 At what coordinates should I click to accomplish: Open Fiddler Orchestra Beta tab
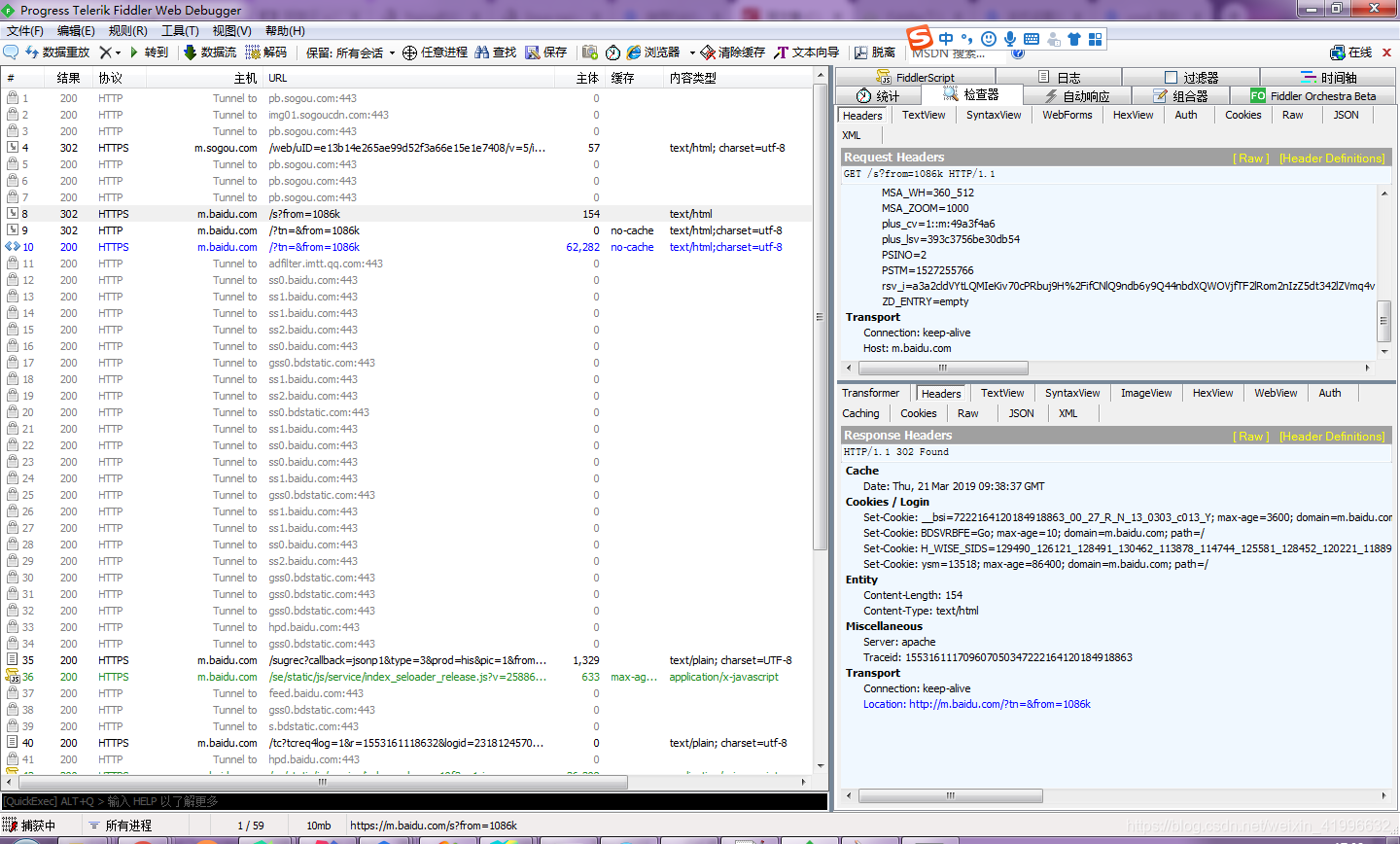pyautogui.click(x=1313, y=95)
